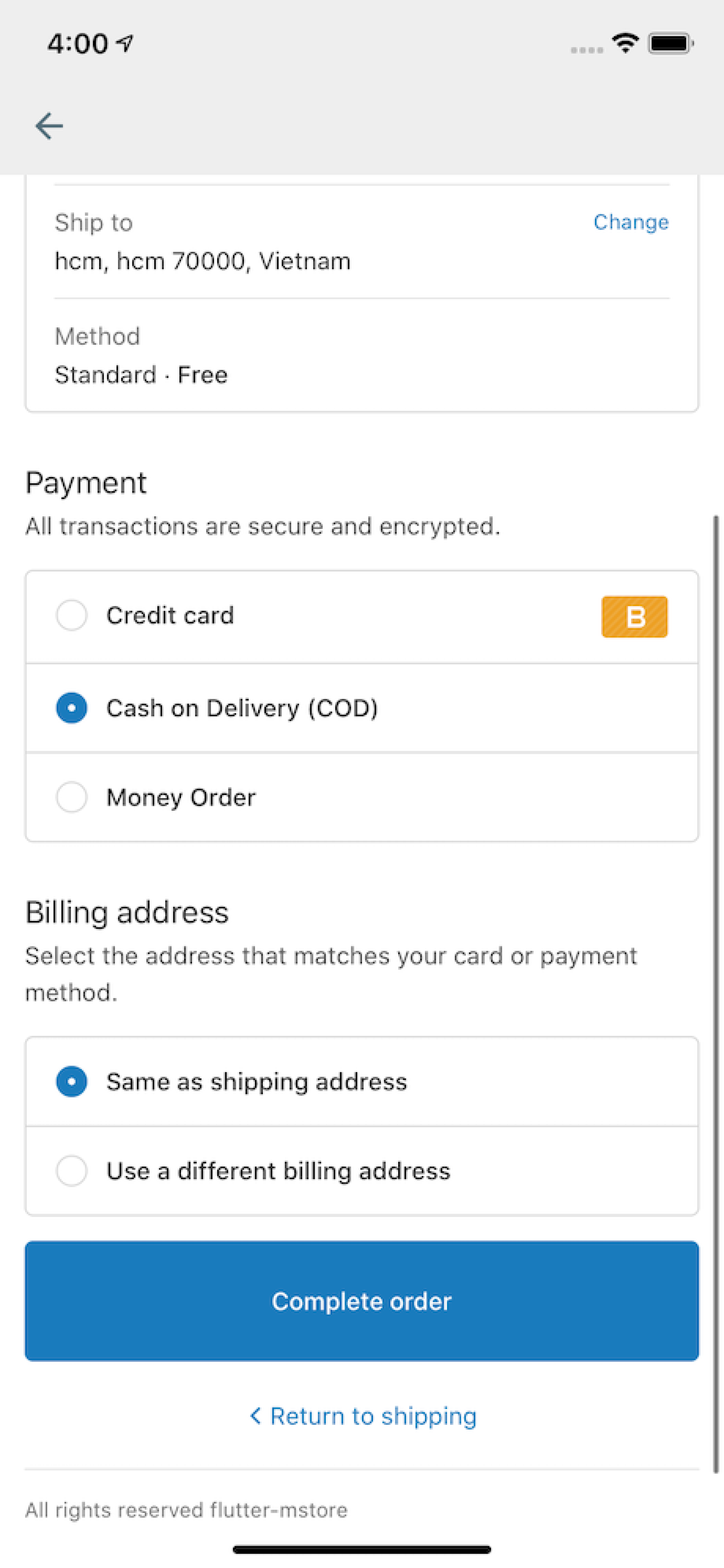The height and width of the screenshot is (1568, 724).
Task: Tap the Standard · Free shipping method
Action: [141, 375]
